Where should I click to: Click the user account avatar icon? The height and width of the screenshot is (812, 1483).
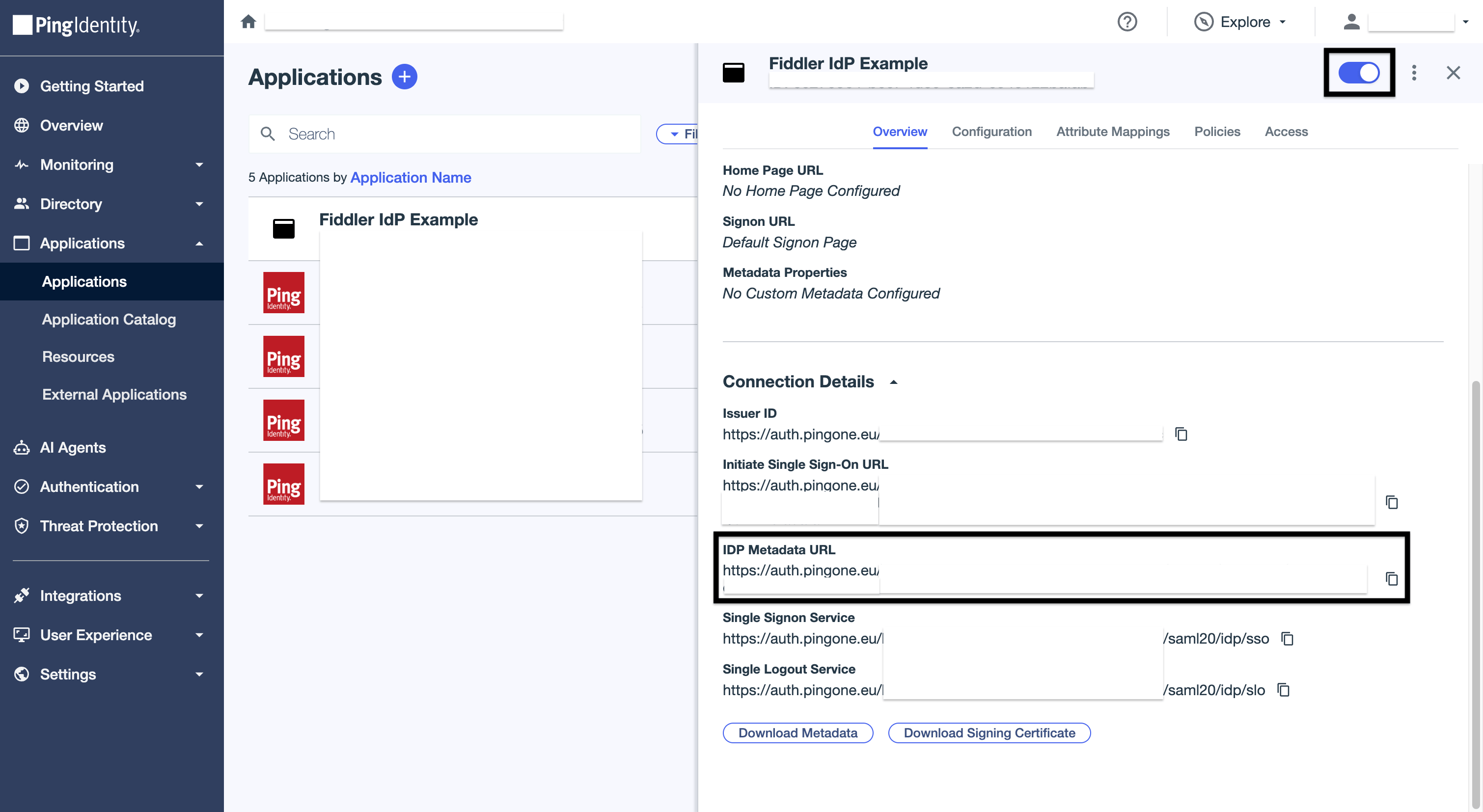[x=1351, y=22]
